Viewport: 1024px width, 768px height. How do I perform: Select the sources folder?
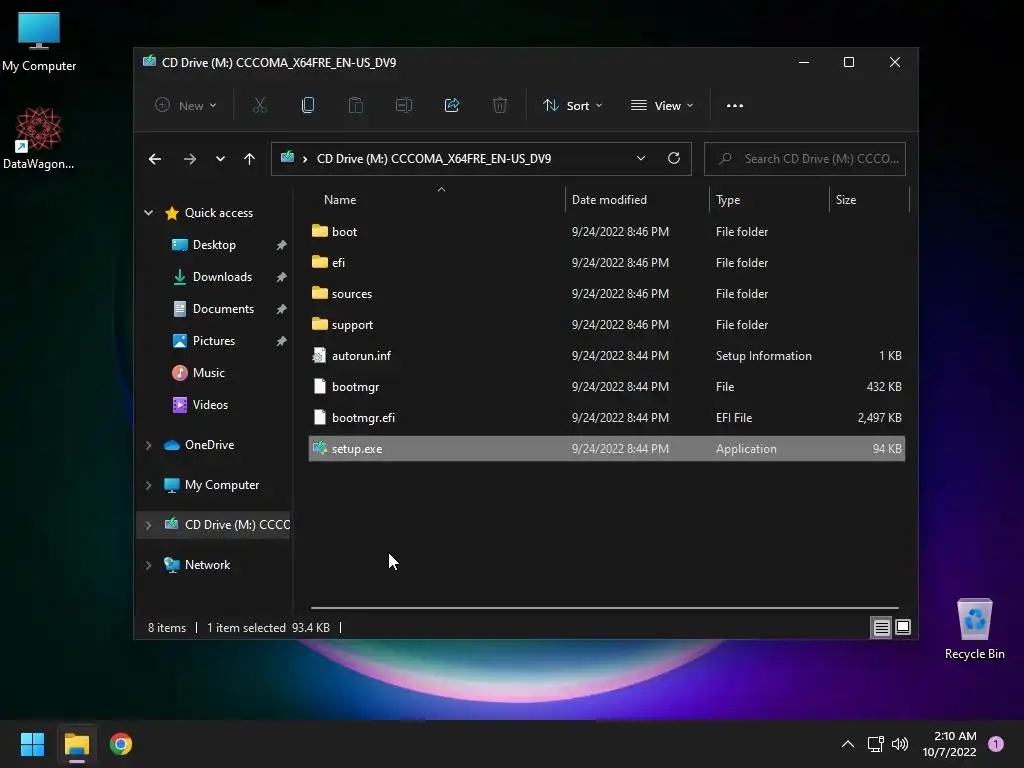point(607,294)
